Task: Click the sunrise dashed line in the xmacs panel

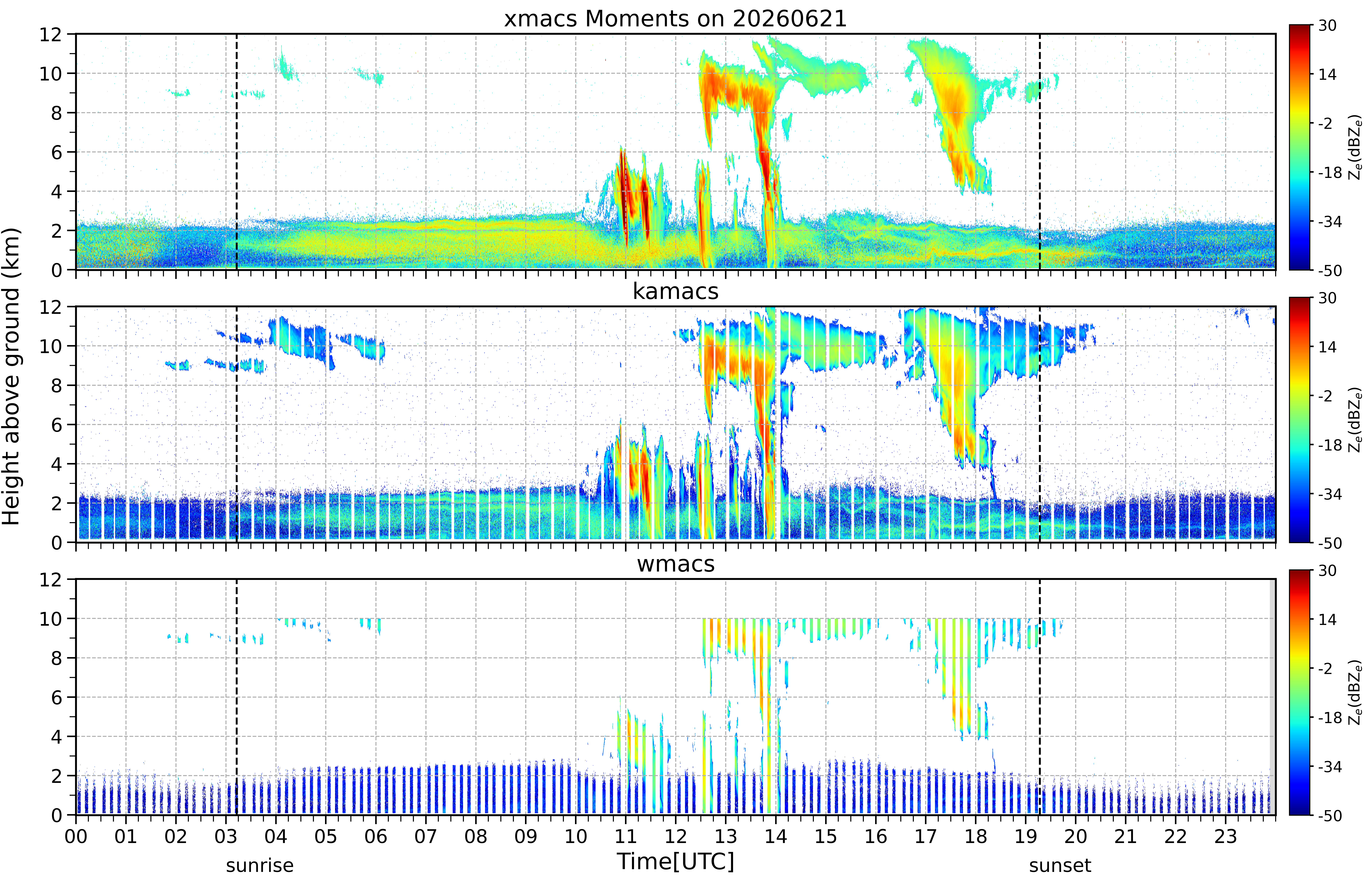Action: pyautogui.click(x=237, y=152)
